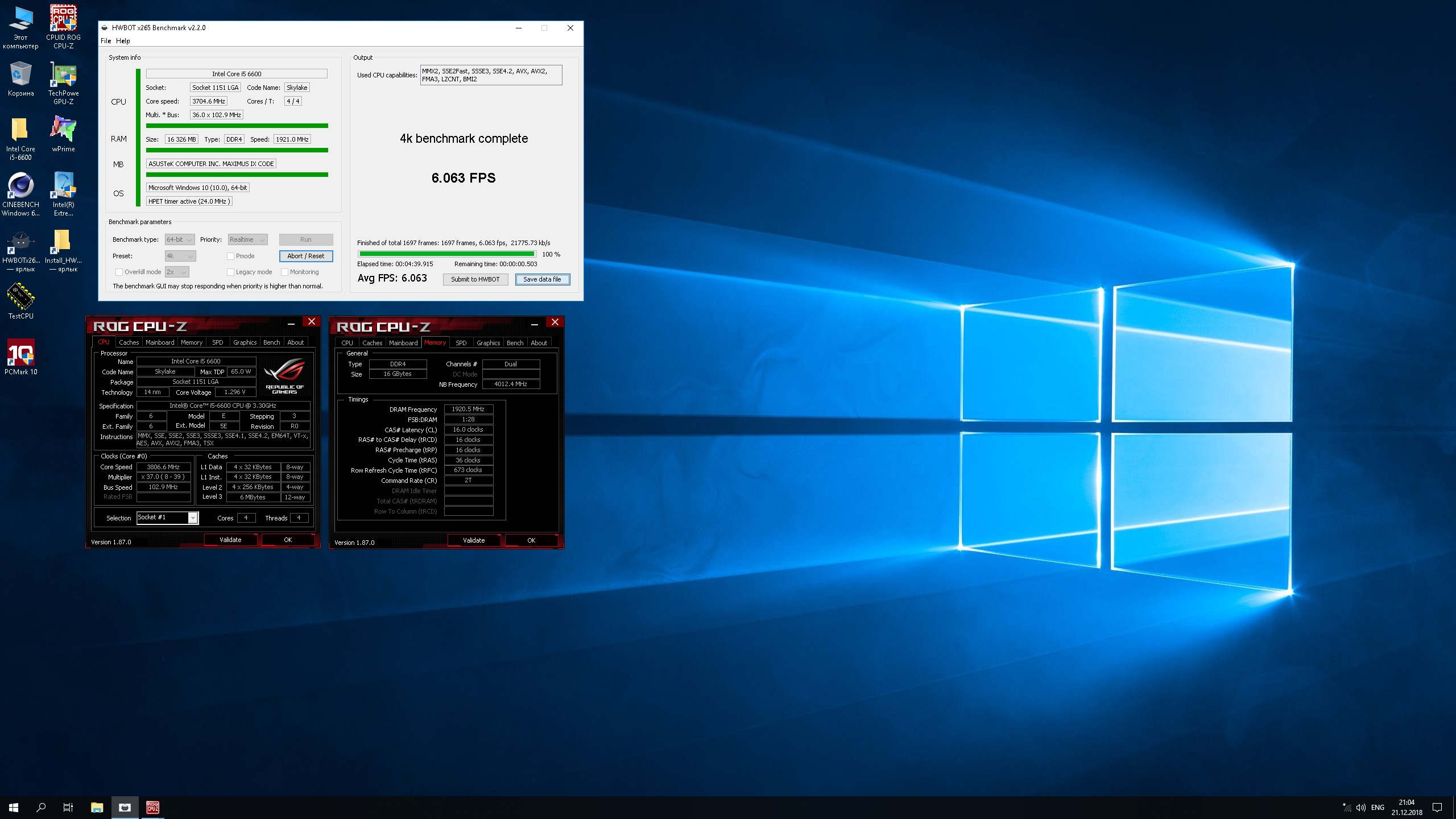Open File Explorer from the taskbar
This screenshot has height=819, width=1456.
point(97,807)
